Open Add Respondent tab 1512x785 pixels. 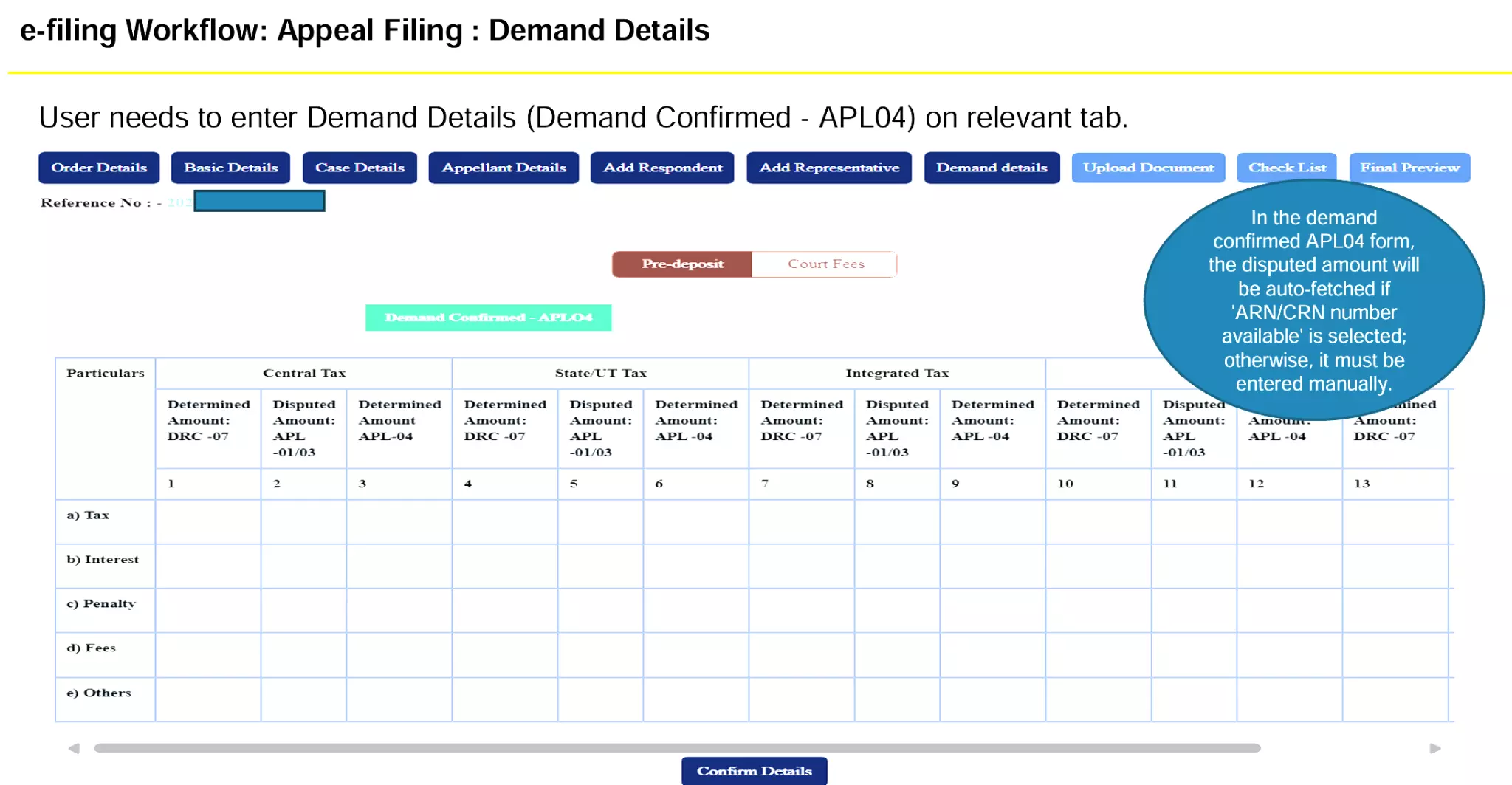[662, 168]
